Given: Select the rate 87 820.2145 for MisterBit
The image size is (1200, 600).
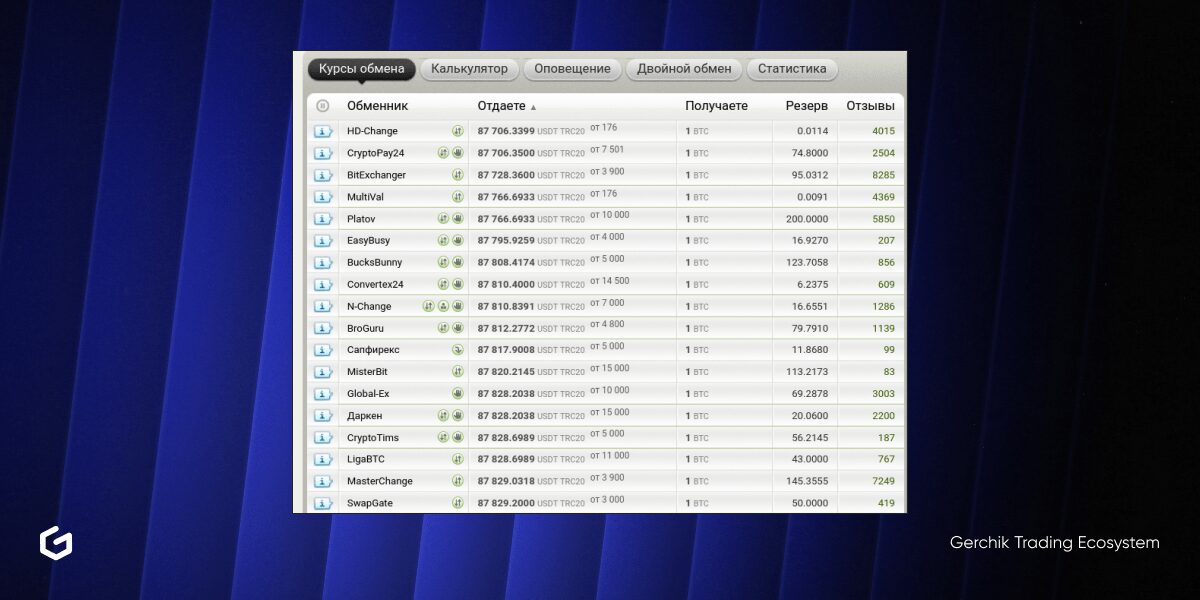Looking at the screenshot, I should coord(506,372).
